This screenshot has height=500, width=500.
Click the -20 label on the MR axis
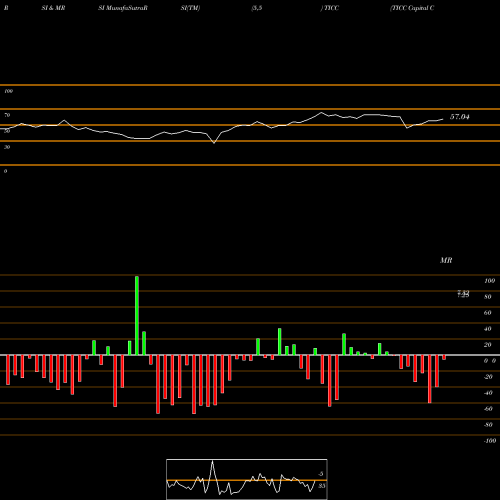488,377
